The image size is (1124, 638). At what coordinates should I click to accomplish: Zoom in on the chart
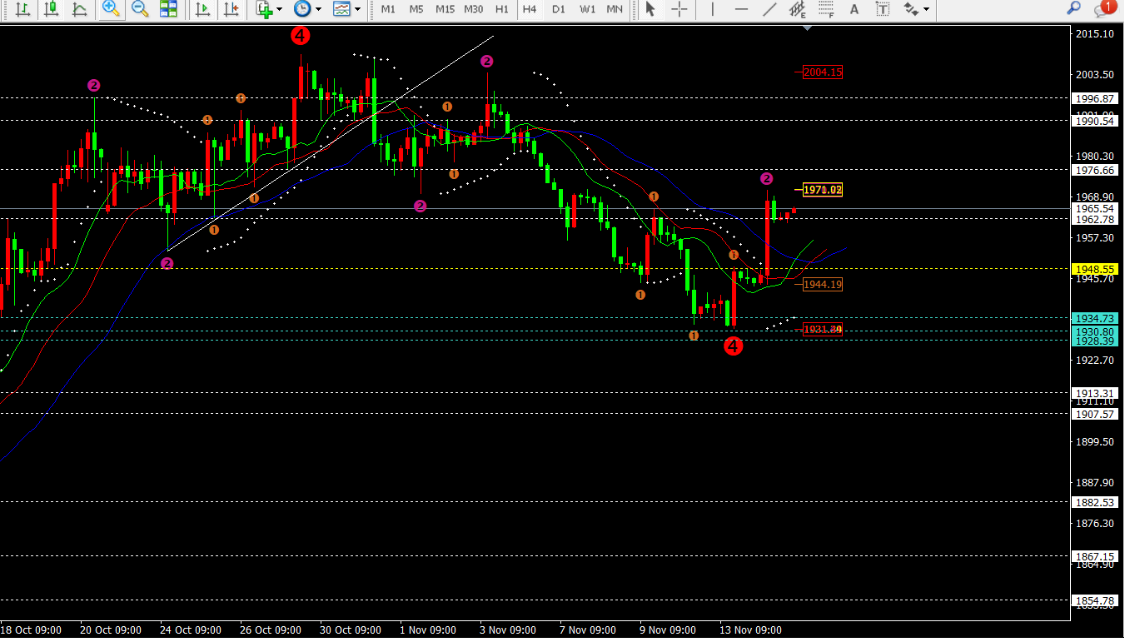tap(111, 9)
